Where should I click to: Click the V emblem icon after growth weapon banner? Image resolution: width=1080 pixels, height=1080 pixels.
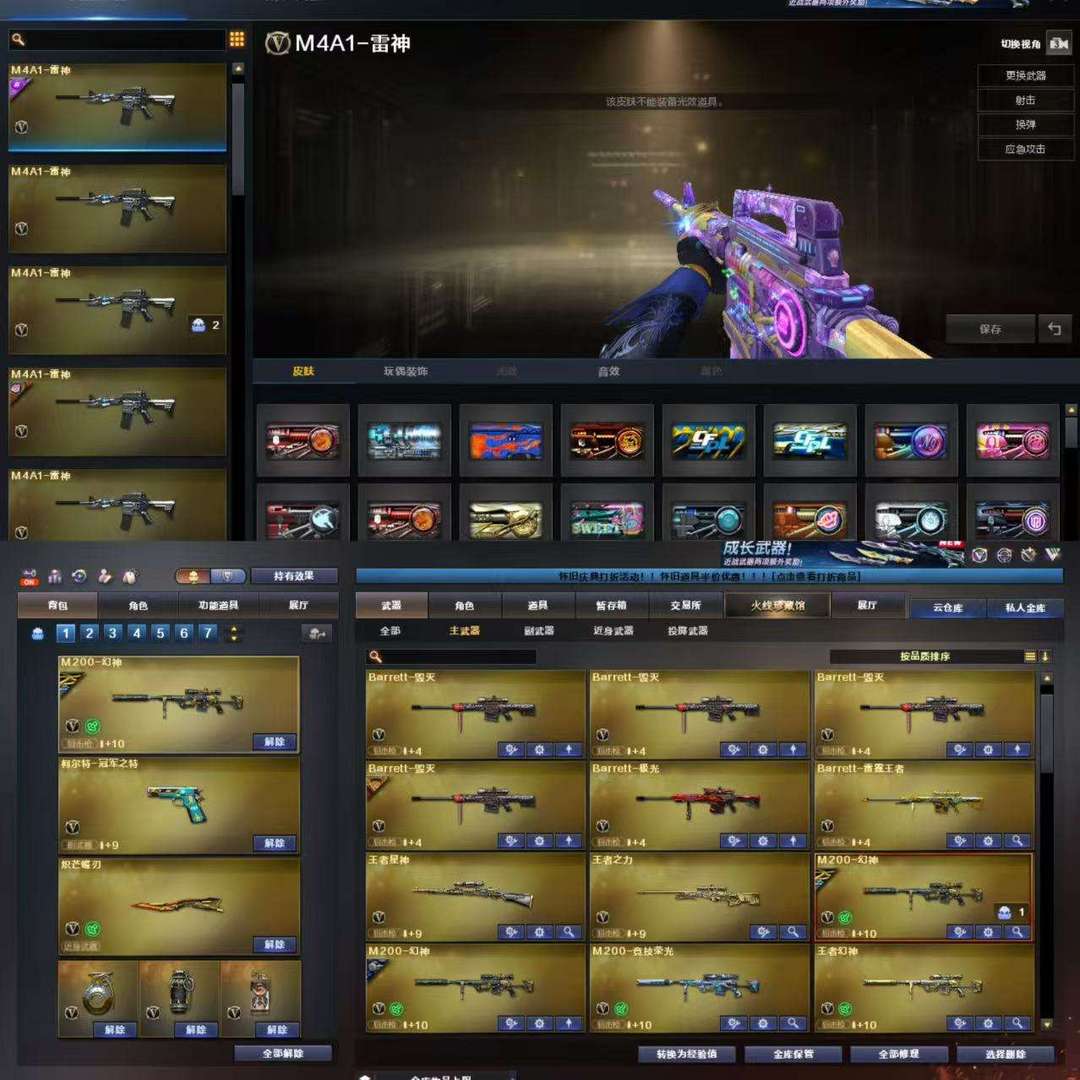(979, 555)
